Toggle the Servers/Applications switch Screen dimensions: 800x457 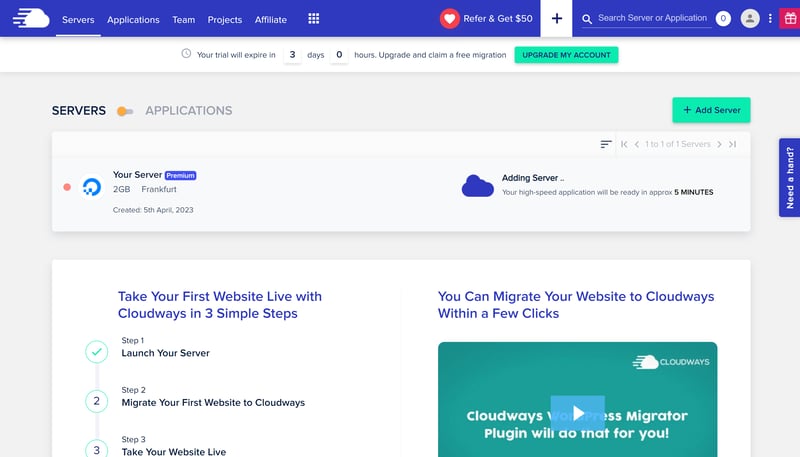(x=125, y=111)
